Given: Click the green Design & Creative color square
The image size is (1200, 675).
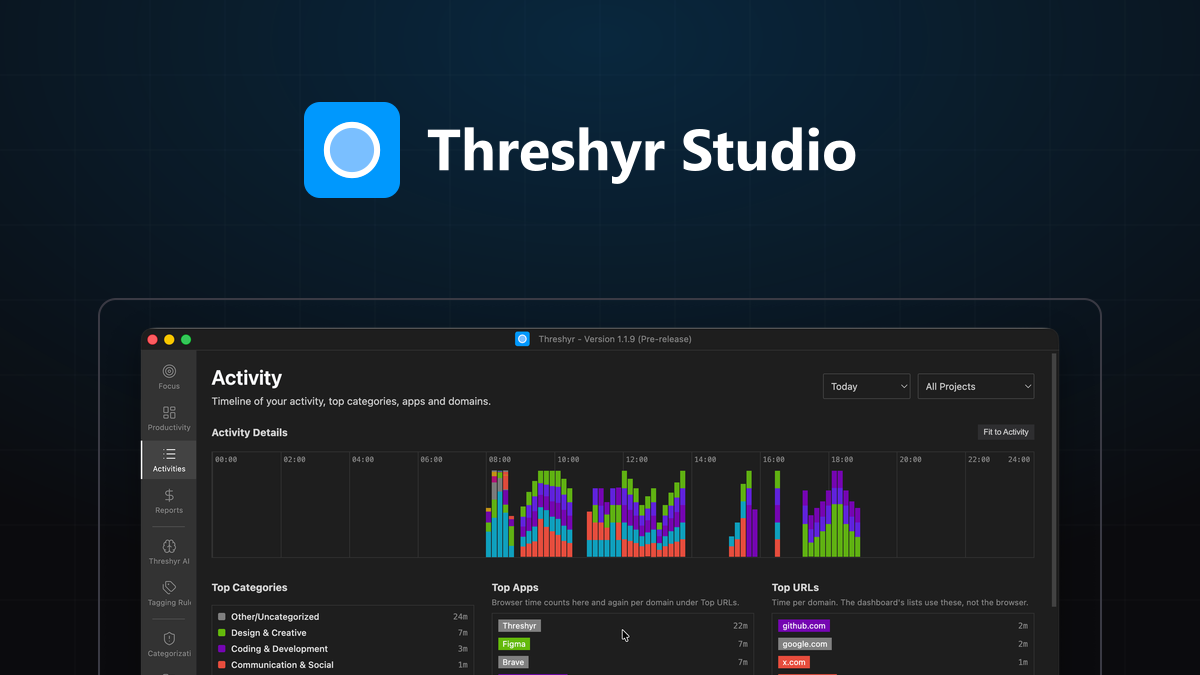Looking at the screenshot, I should coord(222,633).
